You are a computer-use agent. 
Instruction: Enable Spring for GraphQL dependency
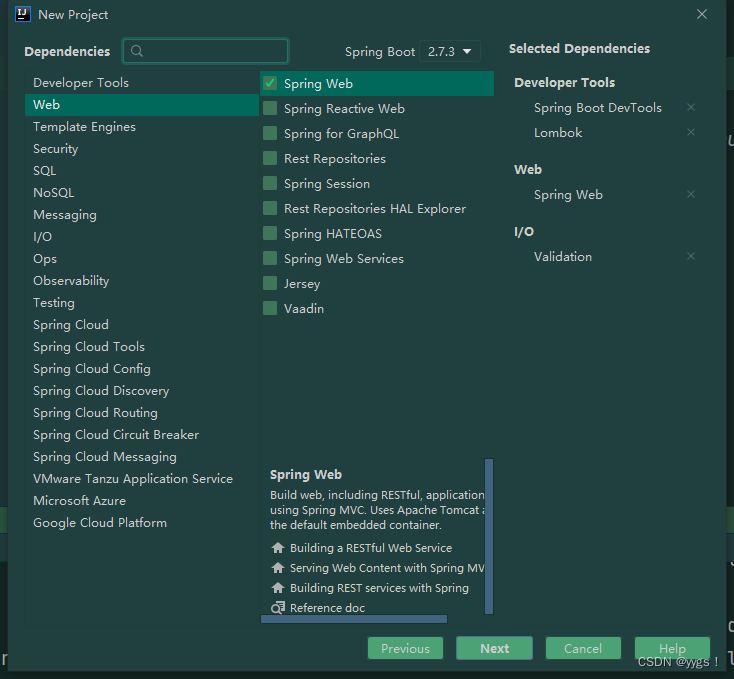pos(270,134)
